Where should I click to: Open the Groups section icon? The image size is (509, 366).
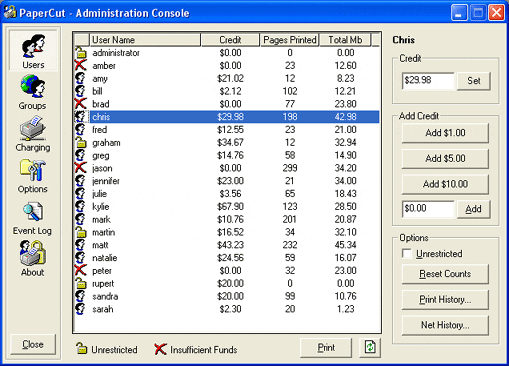click(33, 87)
